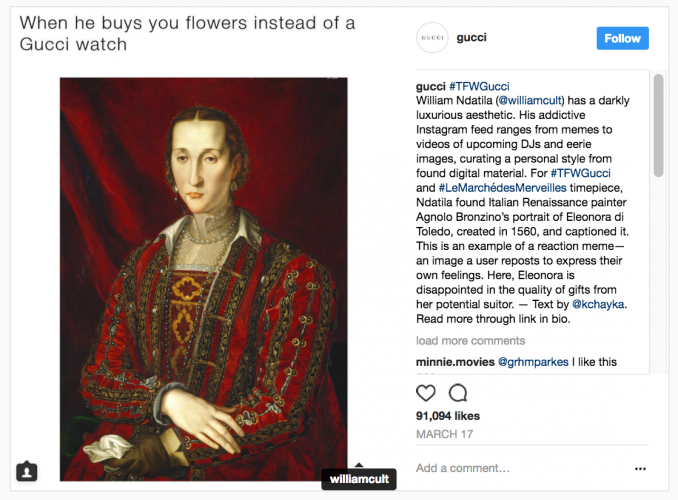The image size is (678, 500).
Task: Visit the @kchayka profile link
Action: (x=598, y=304)
